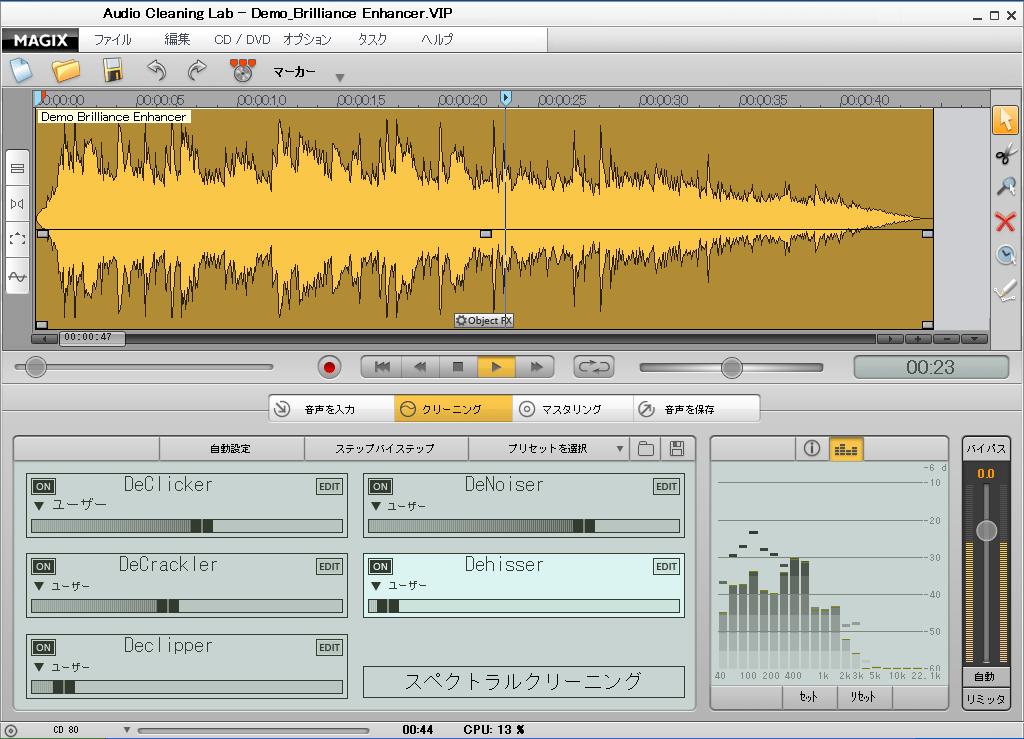This screenshot has width=1024, height=739.
Task: Toggle DeCrackler ON switch
Action: [44, 567]
